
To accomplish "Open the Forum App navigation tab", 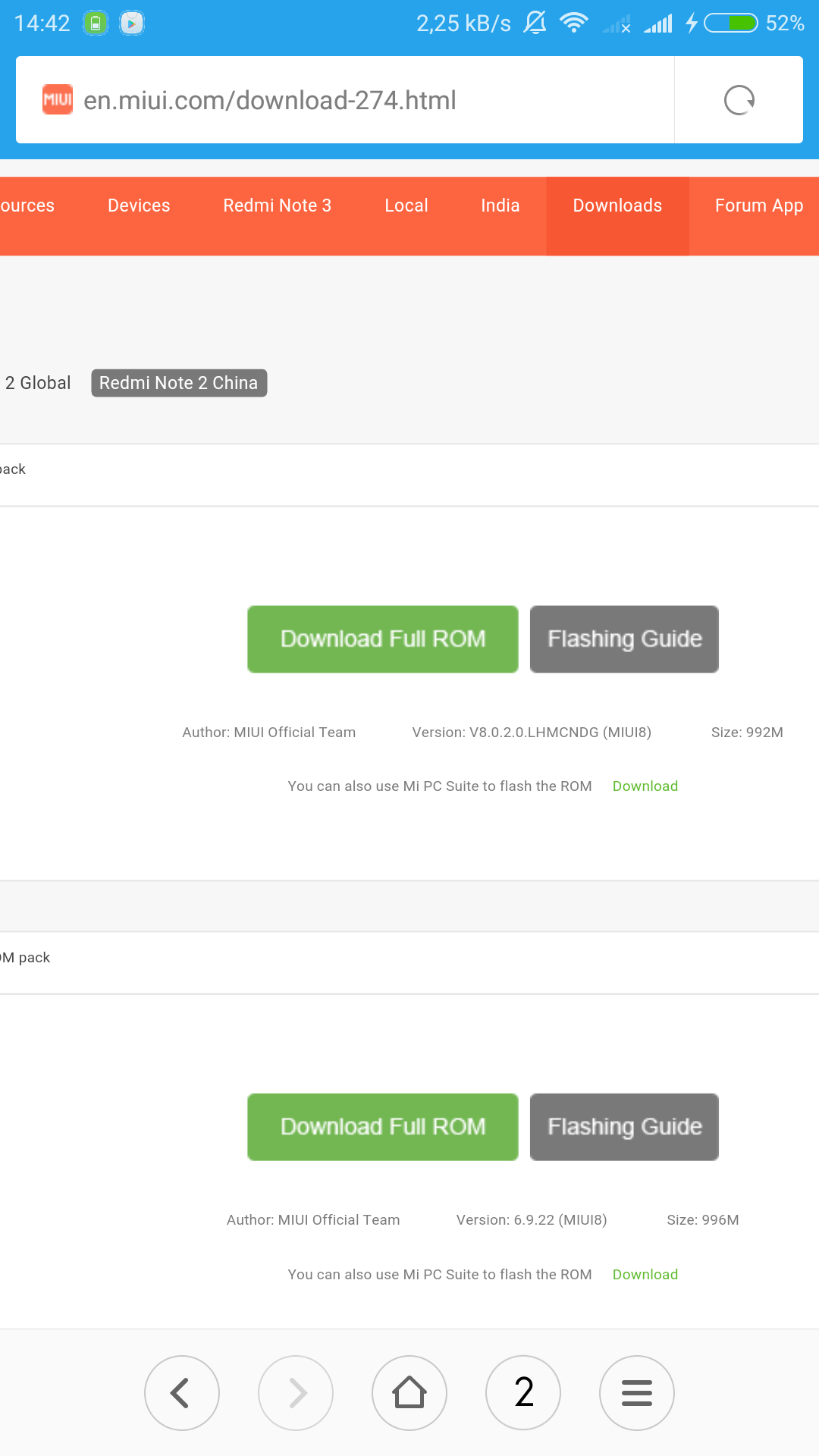I will coord(758,206).
